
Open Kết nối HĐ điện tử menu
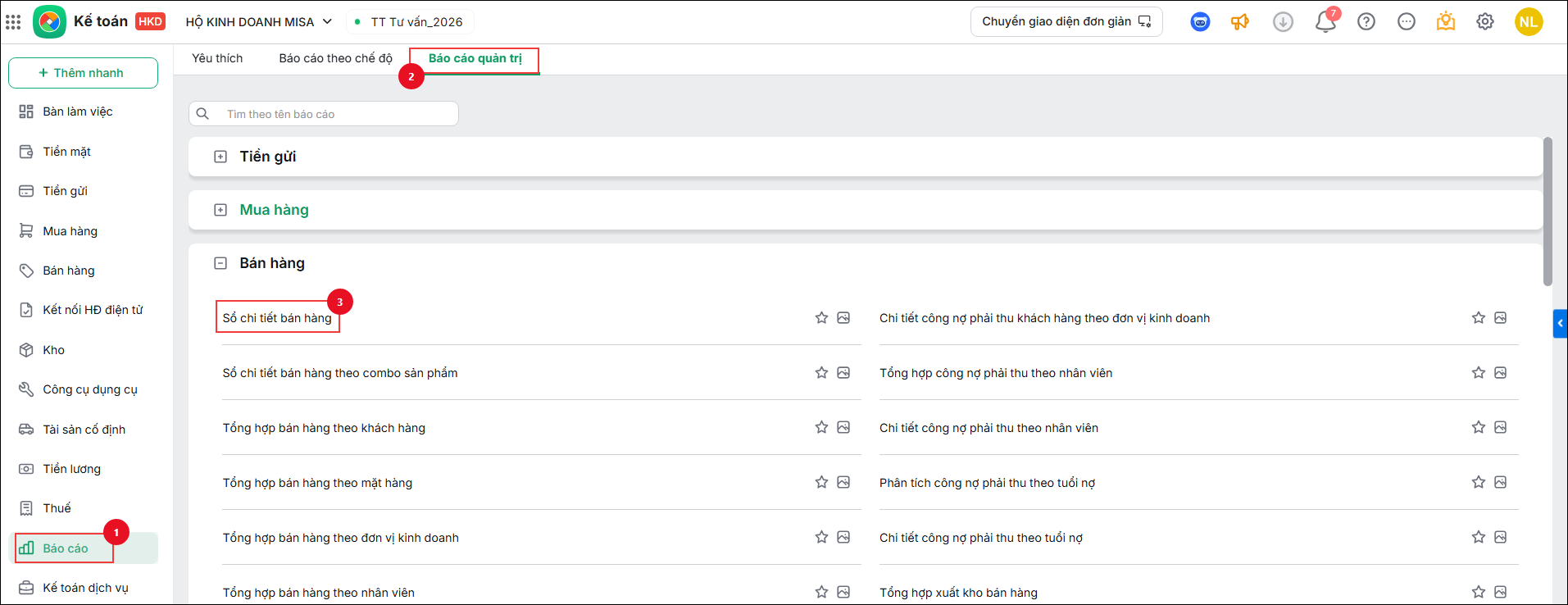coord(83,310)
